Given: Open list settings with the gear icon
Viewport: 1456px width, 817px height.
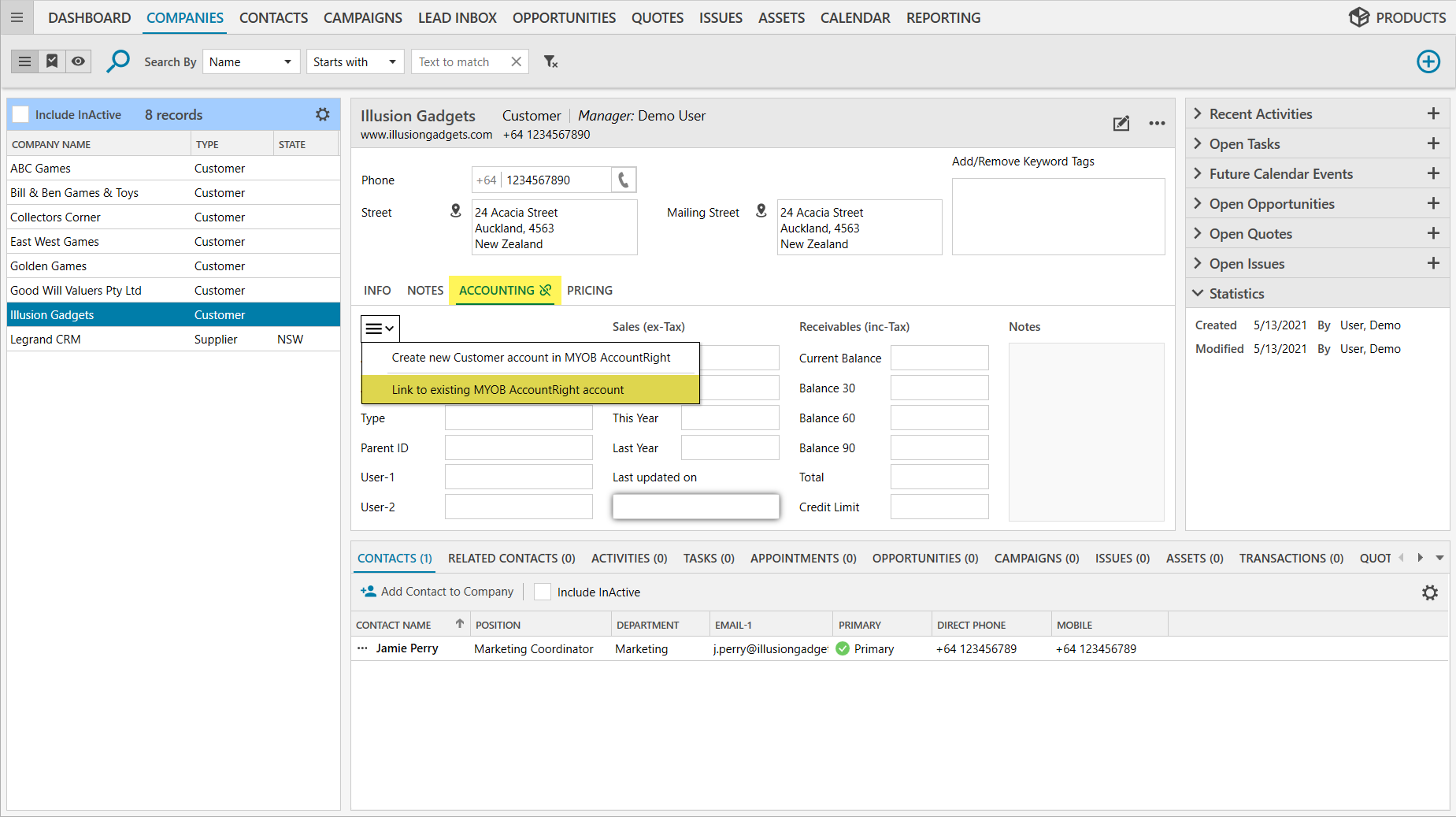Looking at the screenshot, I should [323, 114].
